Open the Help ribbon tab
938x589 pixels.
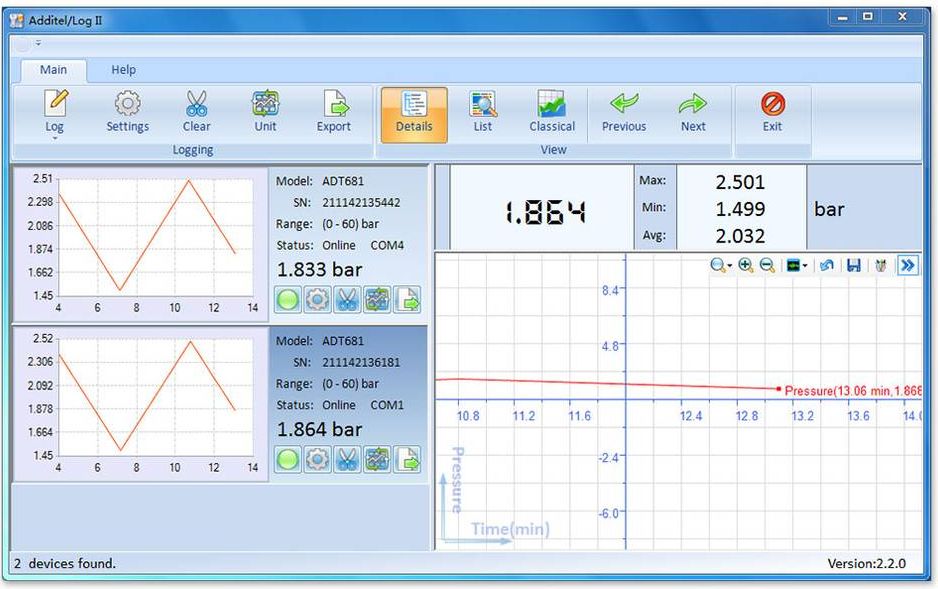tap(123, 70)
